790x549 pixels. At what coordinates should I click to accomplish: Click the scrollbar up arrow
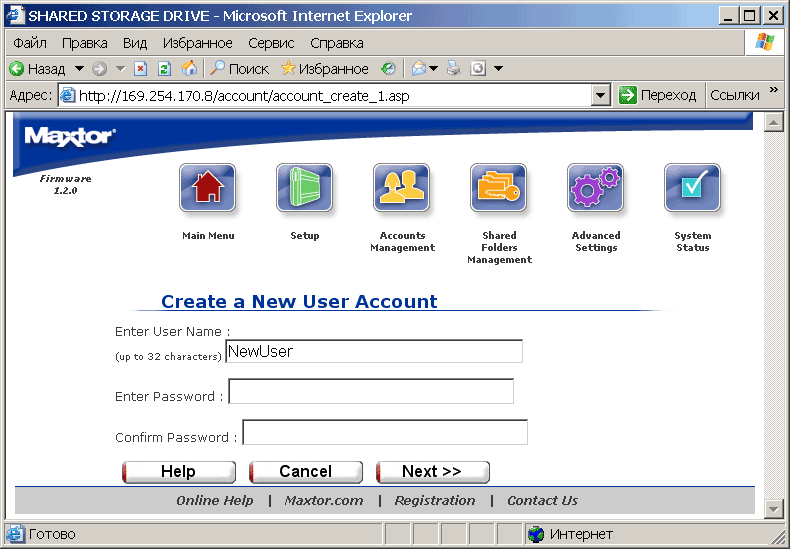(x=773, y=122)
